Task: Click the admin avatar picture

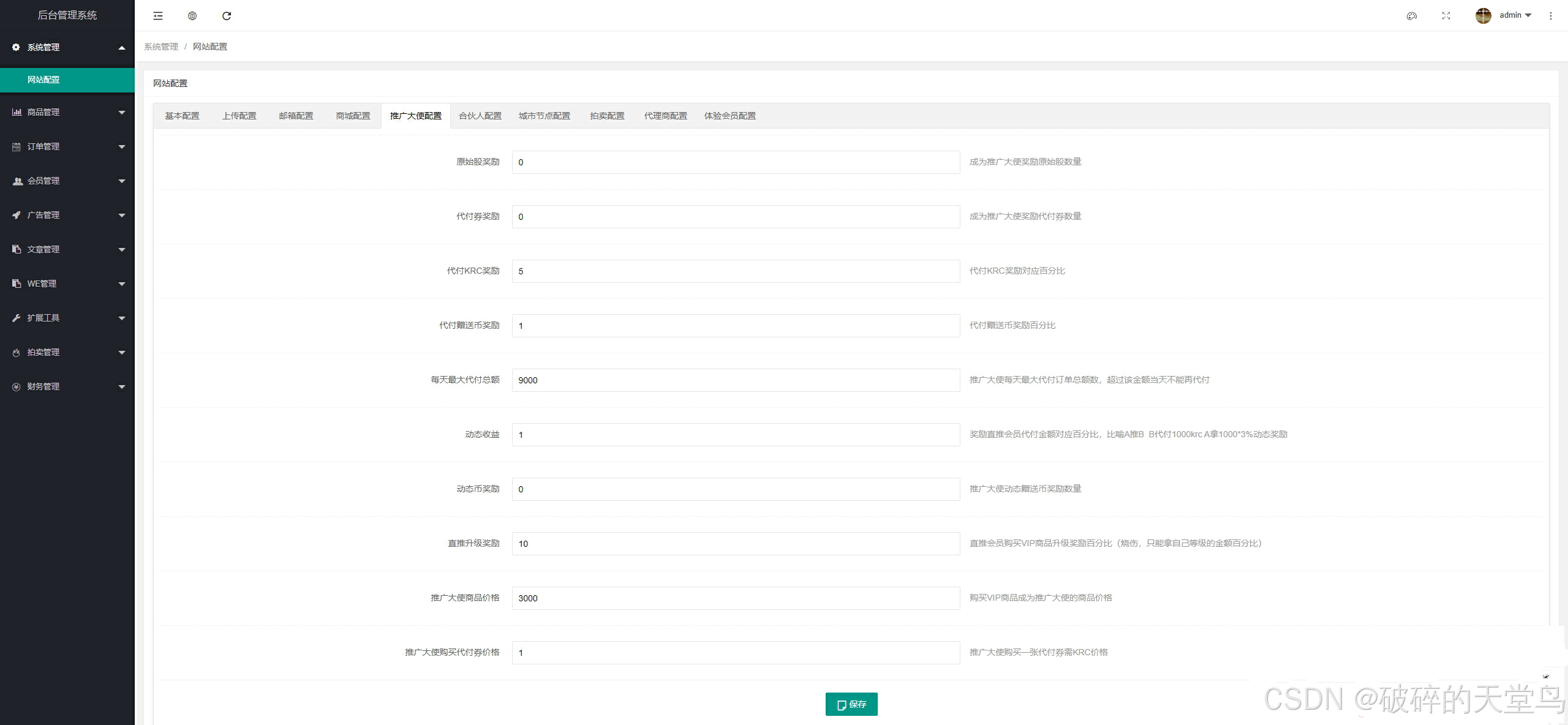Action: click(x=1483, y=16)
